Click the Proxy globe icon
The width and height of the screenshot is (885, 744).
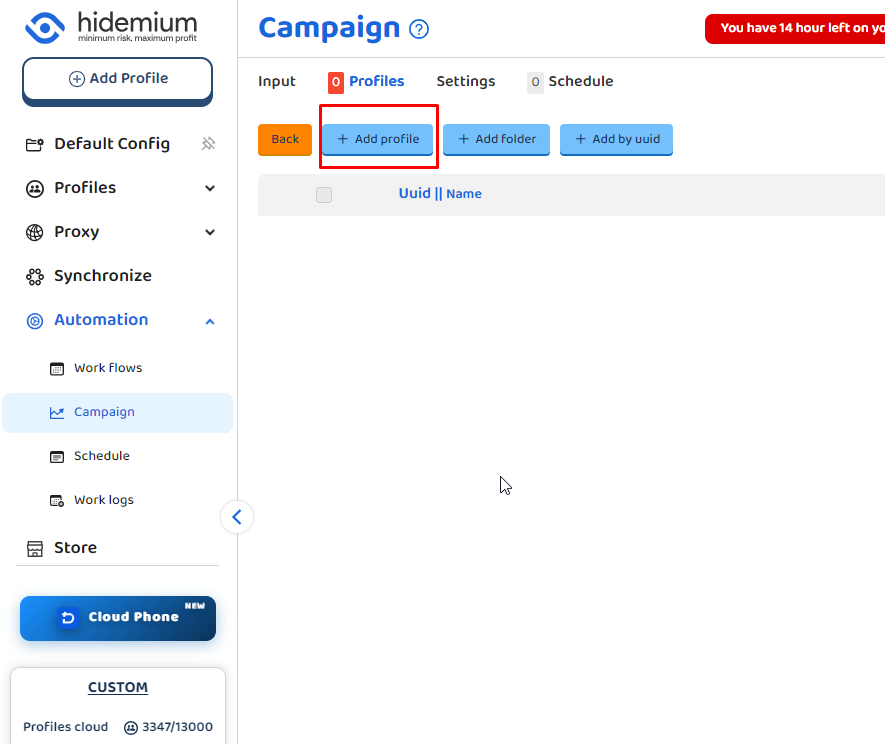click(x=35, y=232)
